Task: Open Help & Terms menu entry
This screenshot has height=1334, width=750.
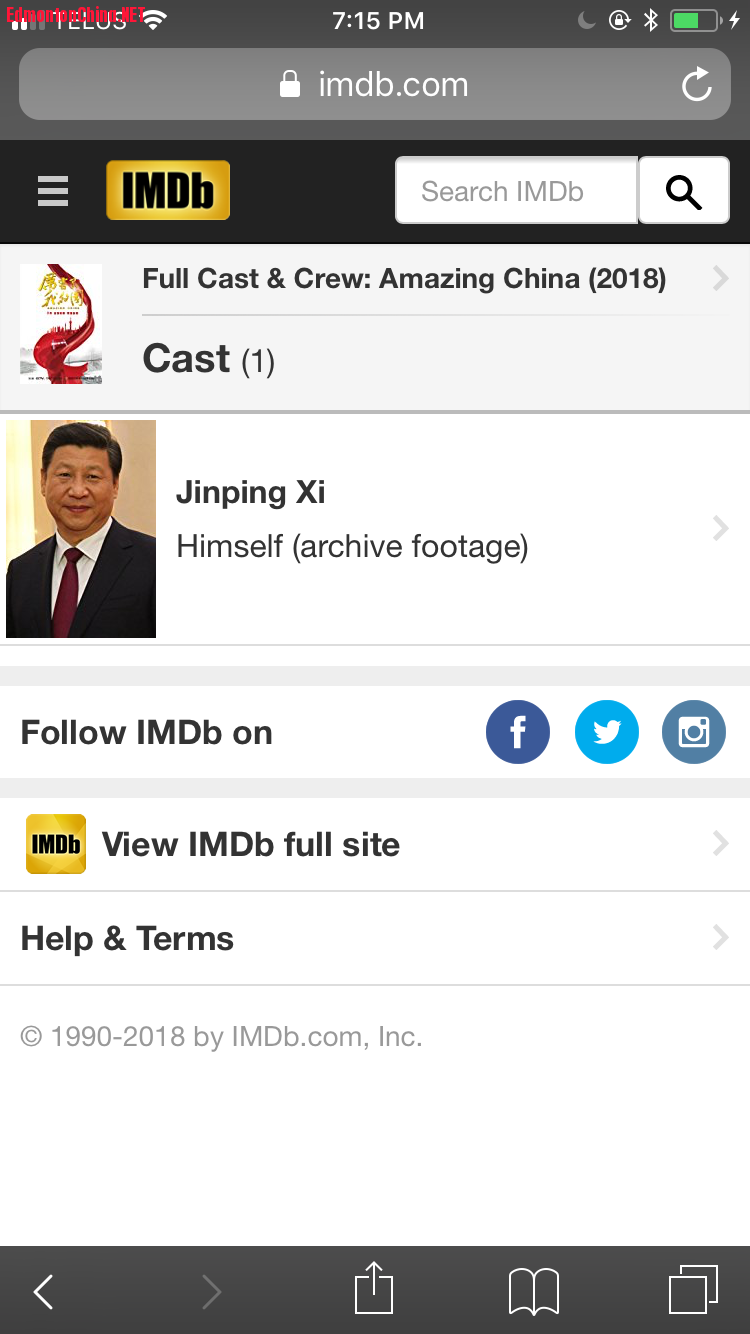Action: point(375,938)
